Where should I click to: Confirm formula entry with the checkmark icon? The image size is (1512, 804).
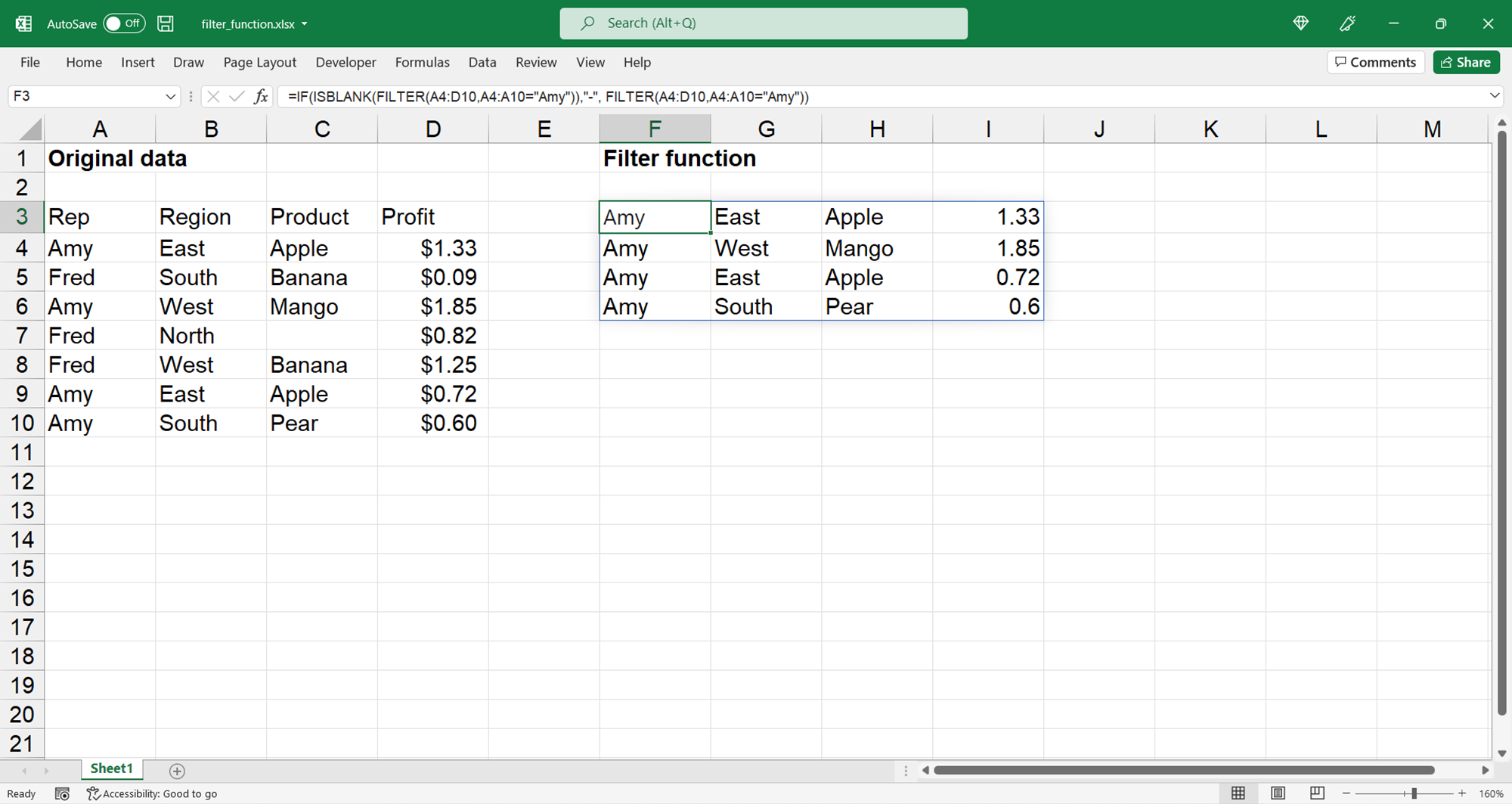coord(237,97)
